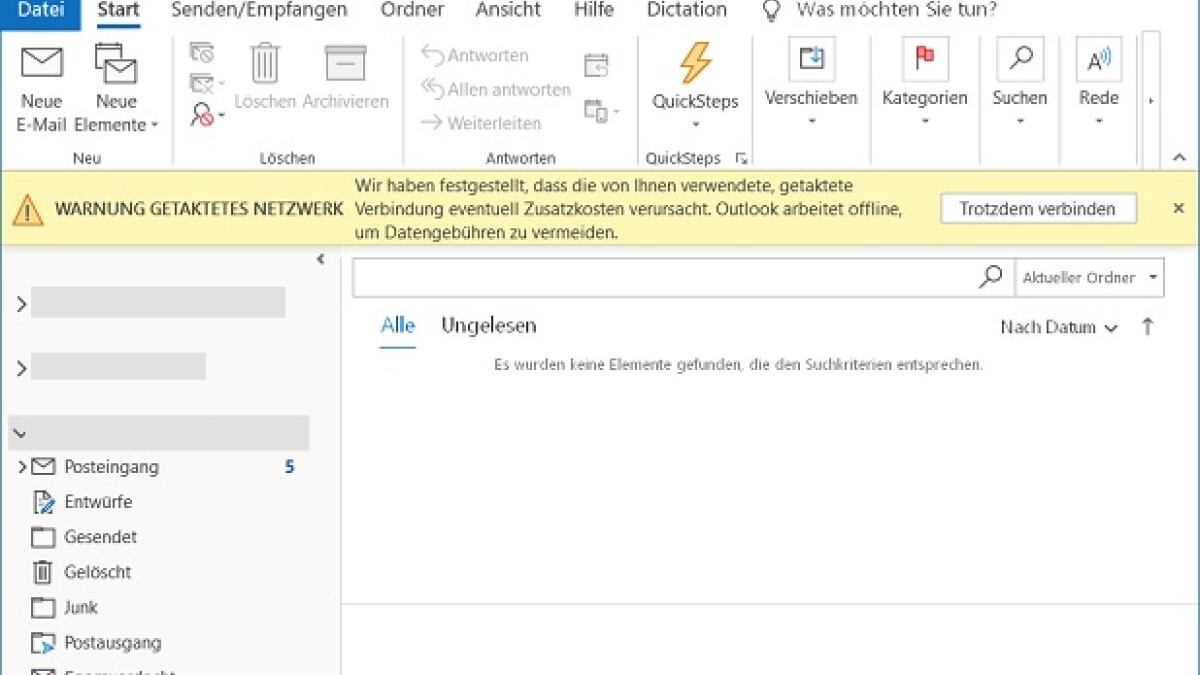Expand the Posteingang folder
Screen dimensions: 1200x675
click(x=21, y=467)
